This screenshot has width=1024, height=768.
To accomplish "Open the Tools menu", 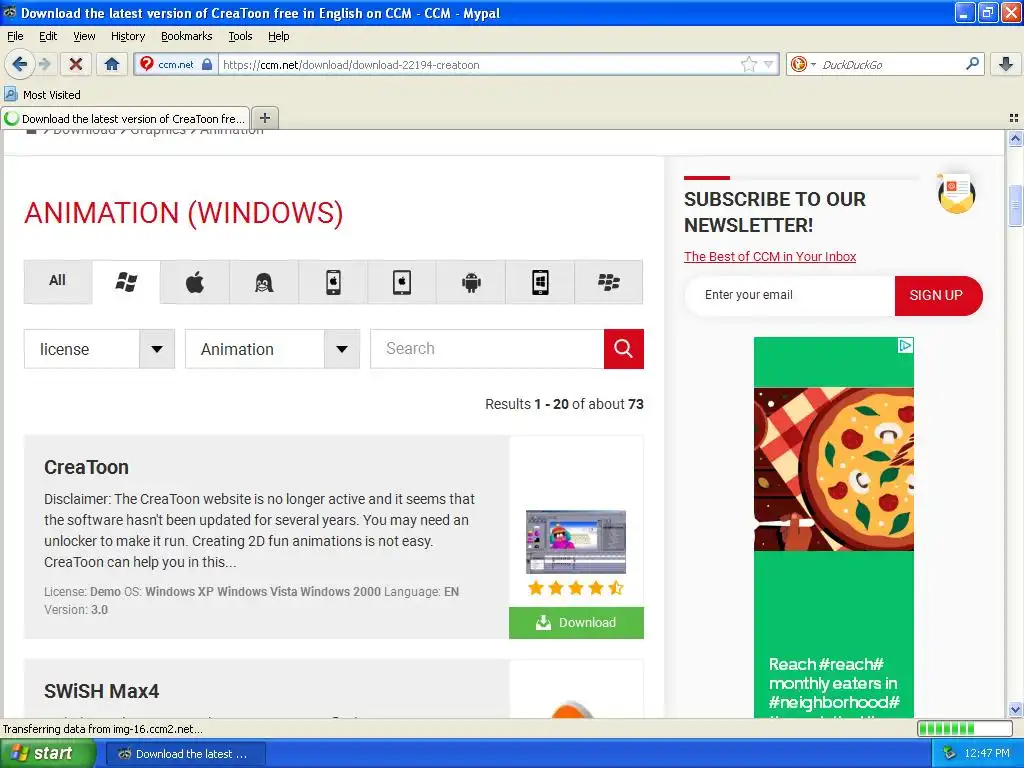I will 240,36.
